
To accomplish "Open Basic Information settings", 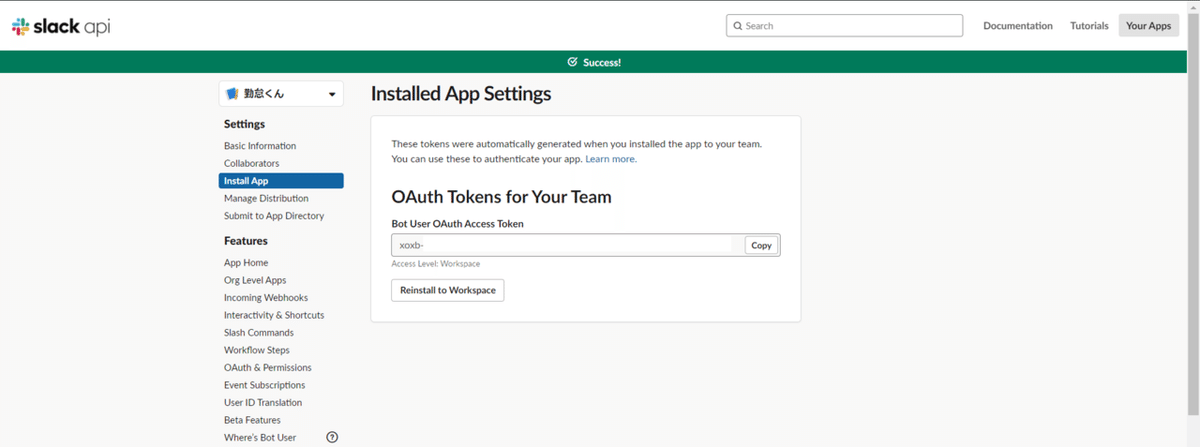I will click(x=260, y=146).
